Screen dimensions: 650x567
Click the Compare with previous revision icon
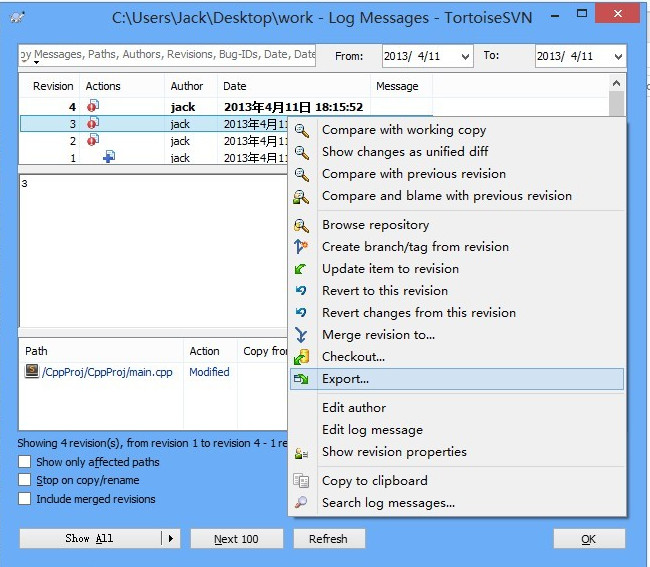[301, 174]
